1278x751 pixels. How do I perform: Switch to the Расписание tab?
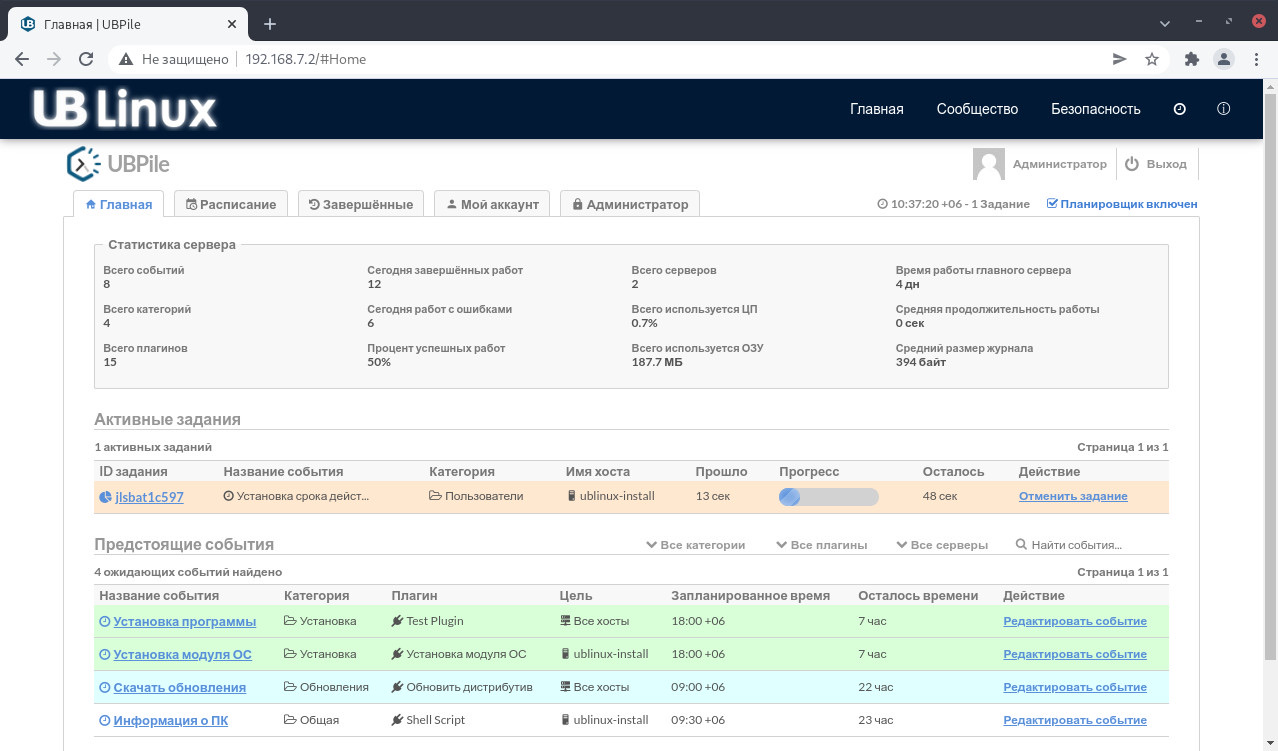(231, 204)
